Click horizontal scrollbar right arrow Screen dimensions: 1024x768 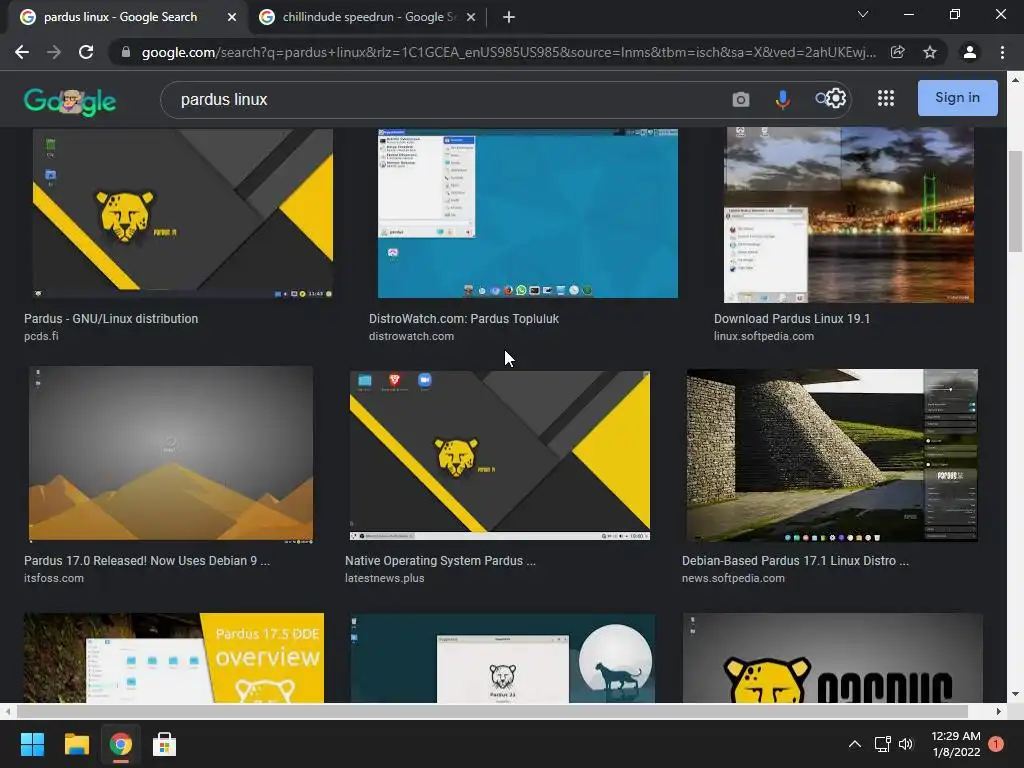tap(998, 711)
